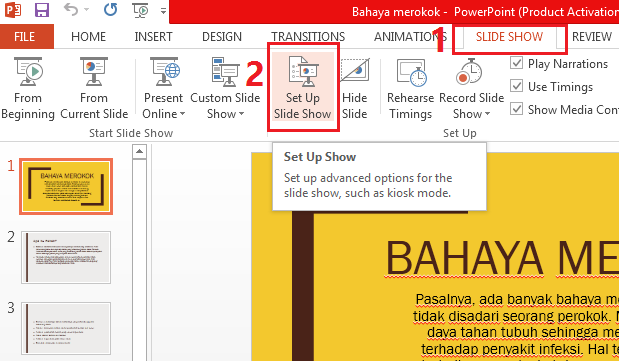This screenshot has width=619, height=361.
Task: Click the BAHAYA ME title text on slide
Action: 502,258
